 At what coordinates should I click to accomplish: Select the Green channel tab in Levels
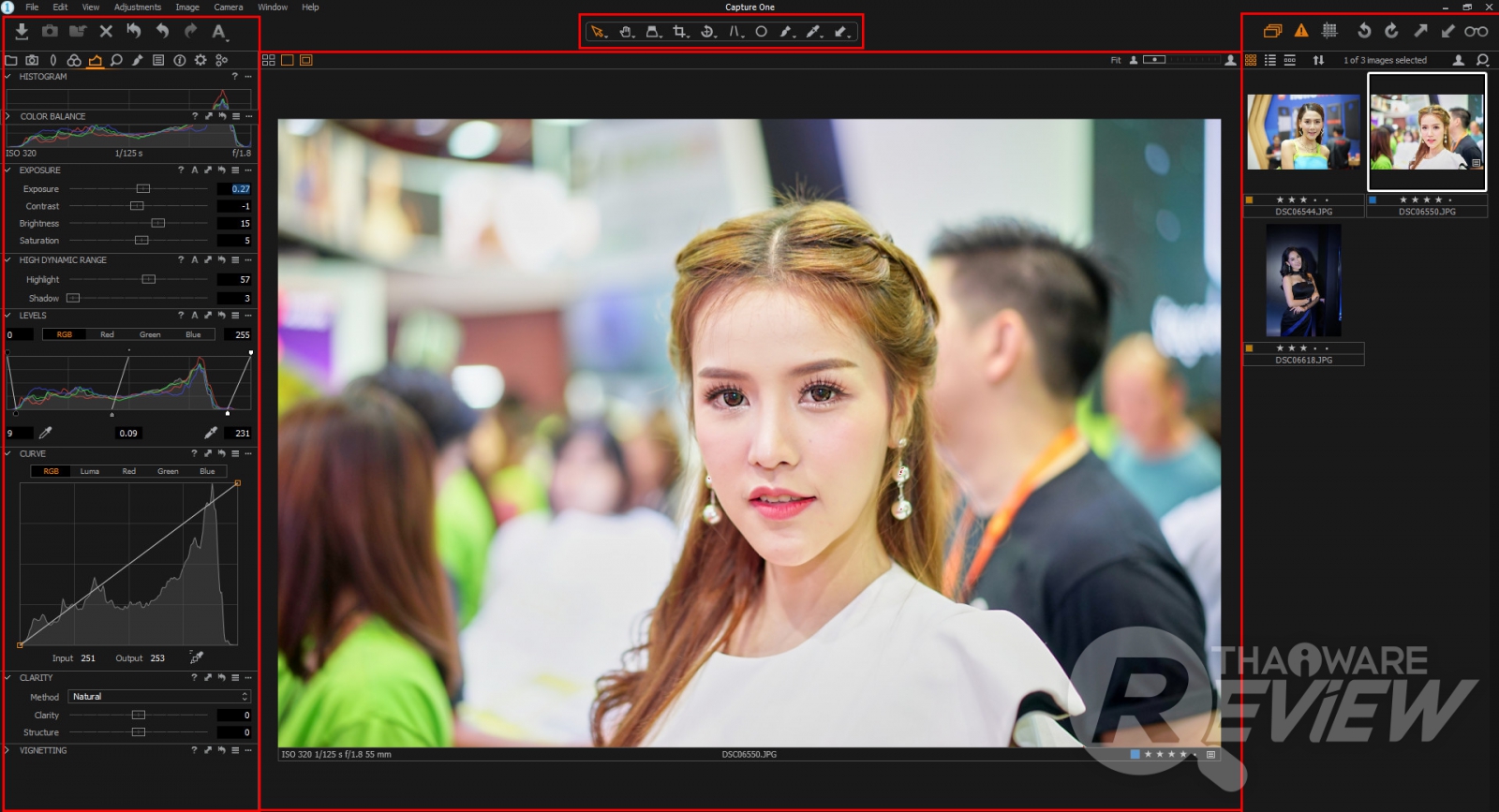[150, 334]
